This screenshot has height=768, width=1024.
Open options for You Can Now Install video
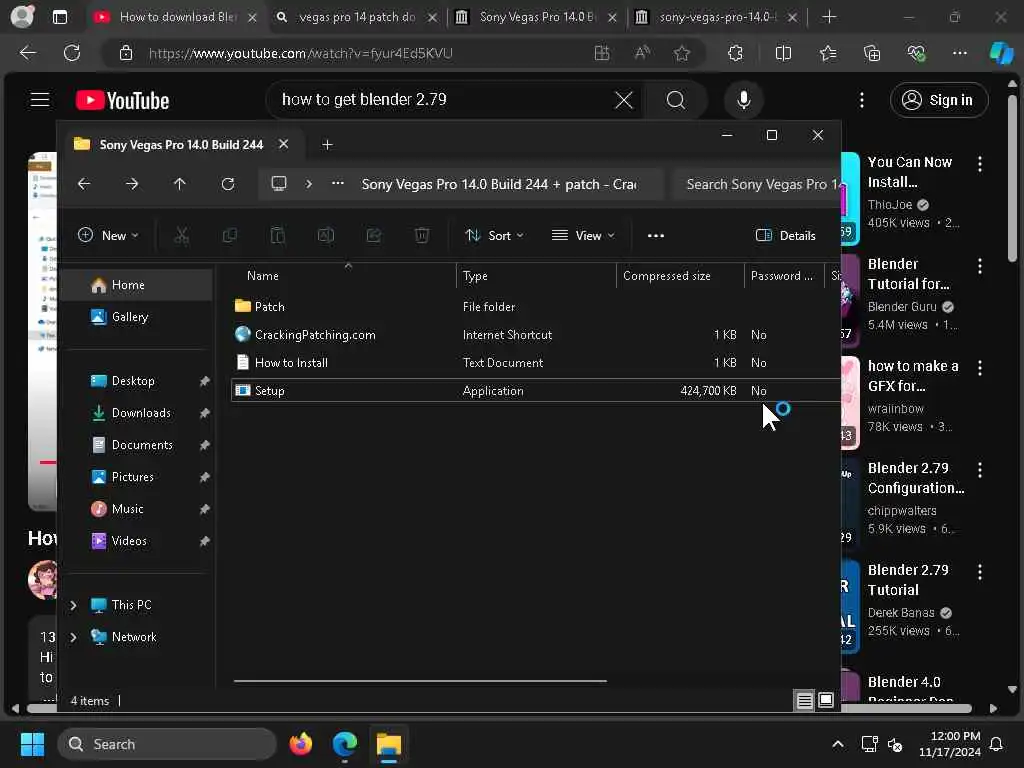[x=980, y=164]
